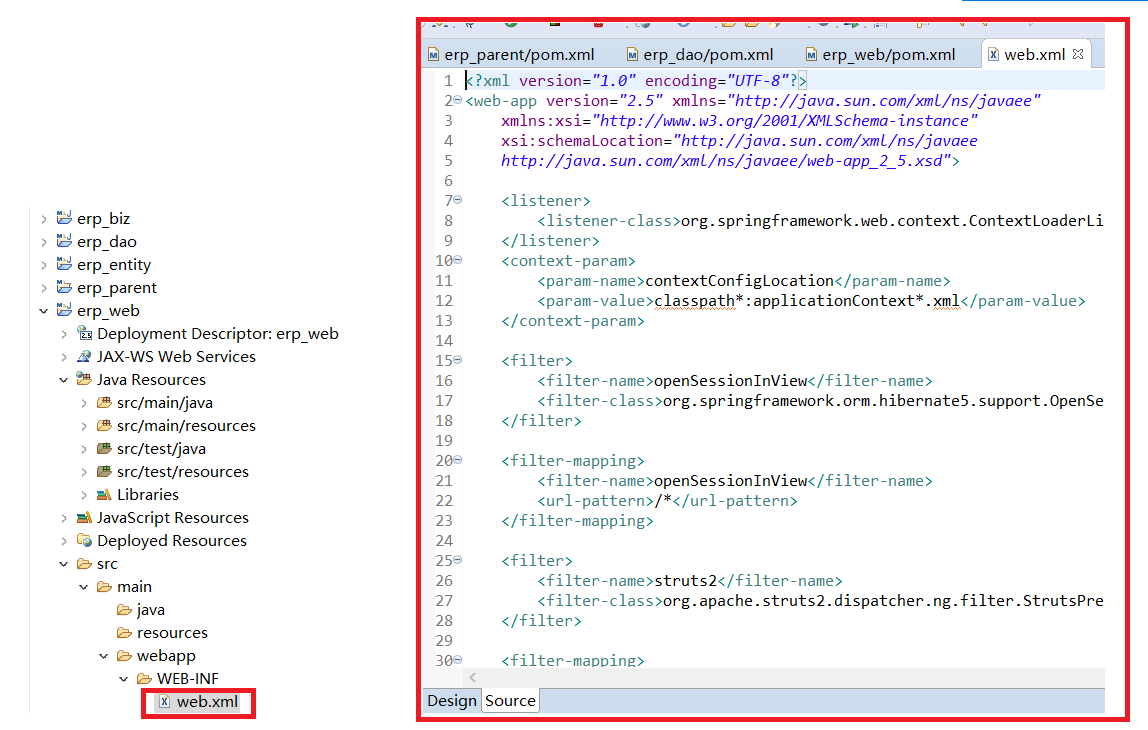Click the java folder icon under main

click(x=124, y=609)
